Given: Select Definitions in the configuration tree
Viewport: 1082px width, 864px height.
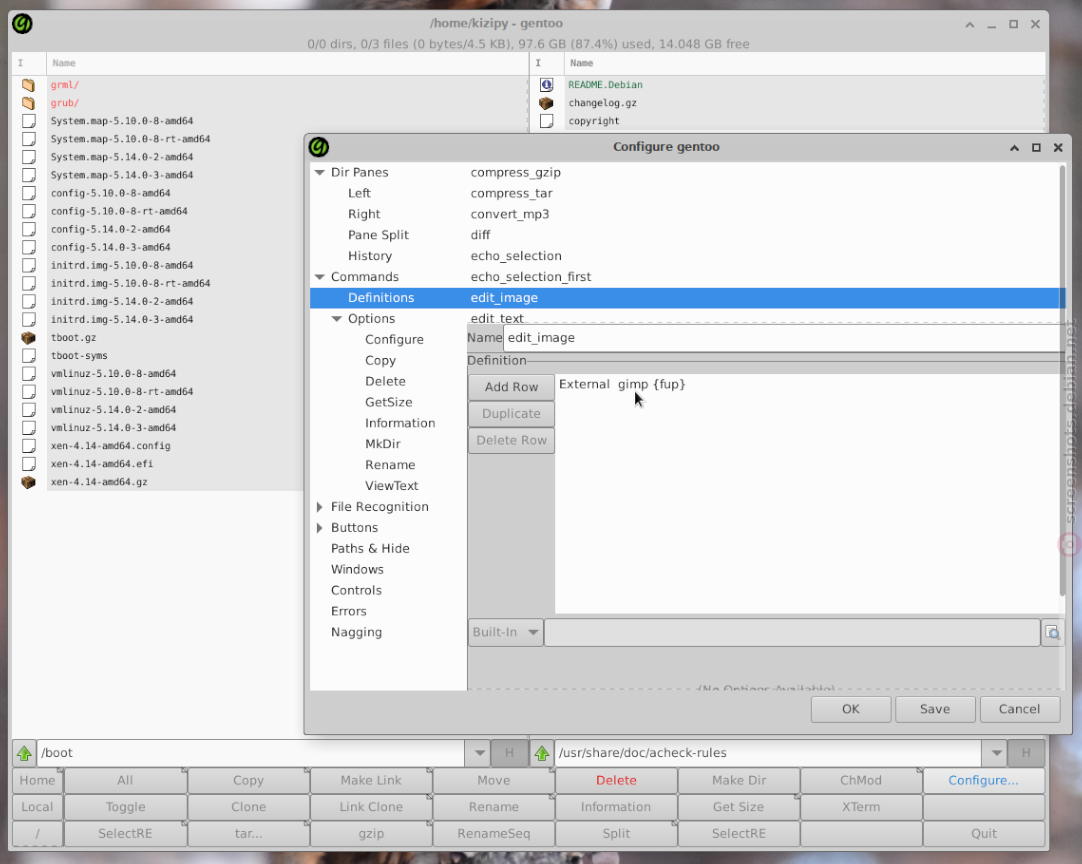Looking at the screenshot, I should (381, 297).
